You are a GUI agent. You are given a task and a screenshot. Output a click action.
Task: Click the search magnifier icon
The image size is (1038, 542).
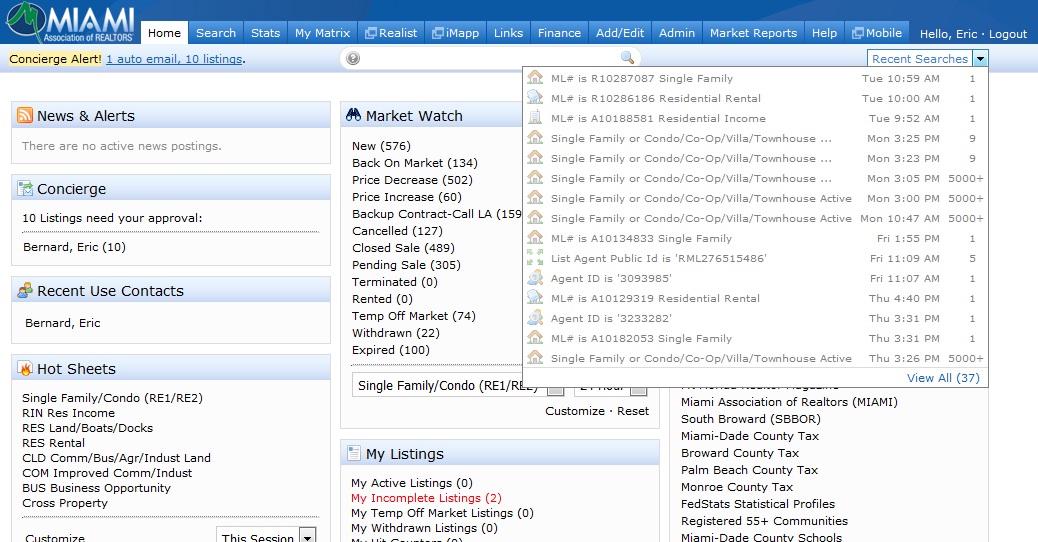click(x=627, y=58)
